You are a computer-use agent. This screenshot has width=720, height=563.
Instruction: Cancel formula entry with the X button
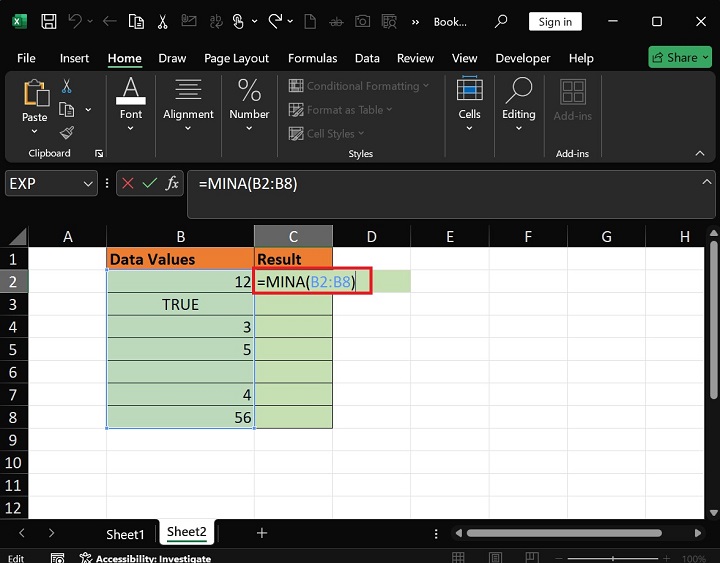[x=129, y=183]
